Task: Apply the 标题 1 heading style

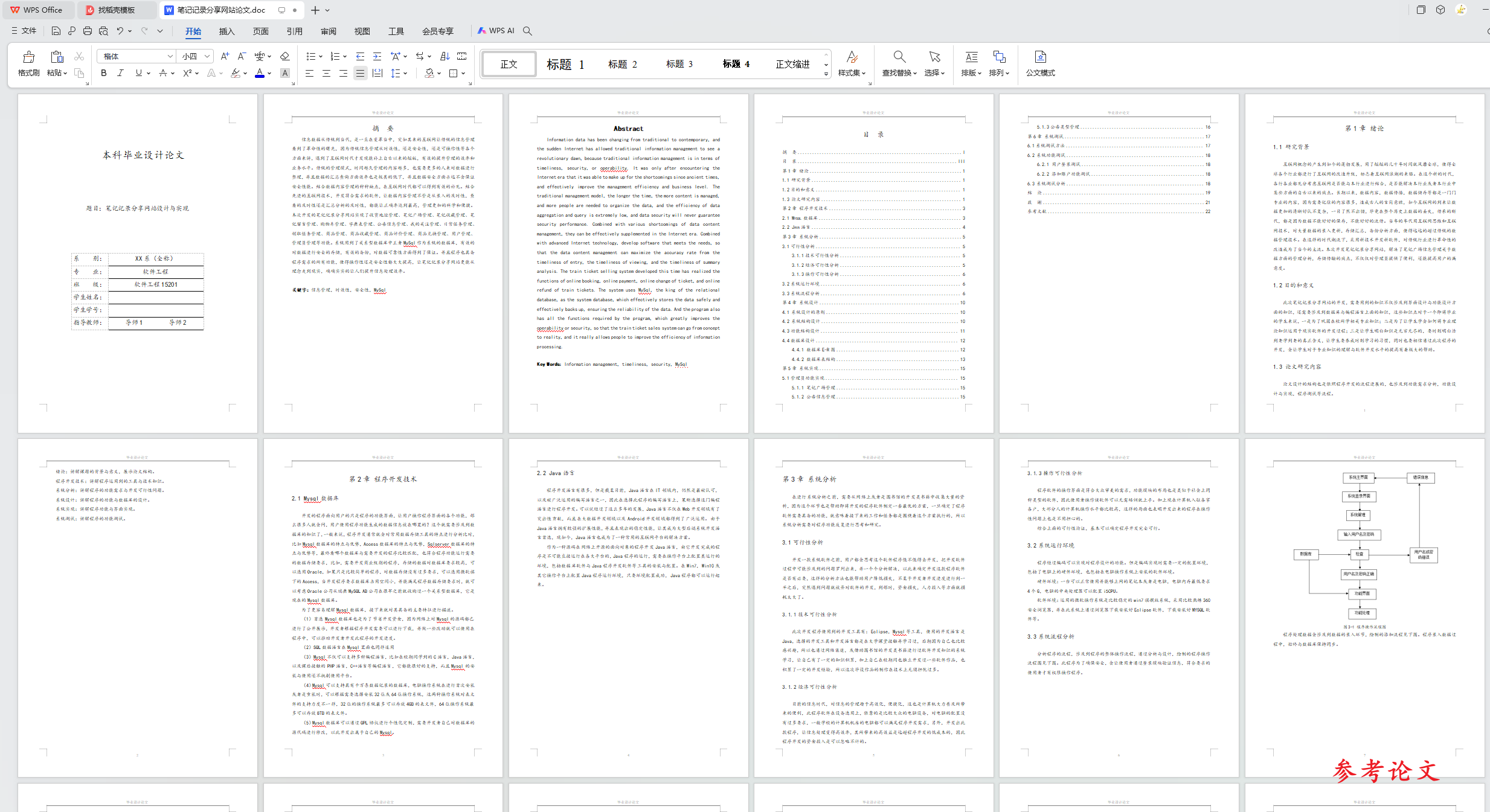Action: (x=565, y=64)
